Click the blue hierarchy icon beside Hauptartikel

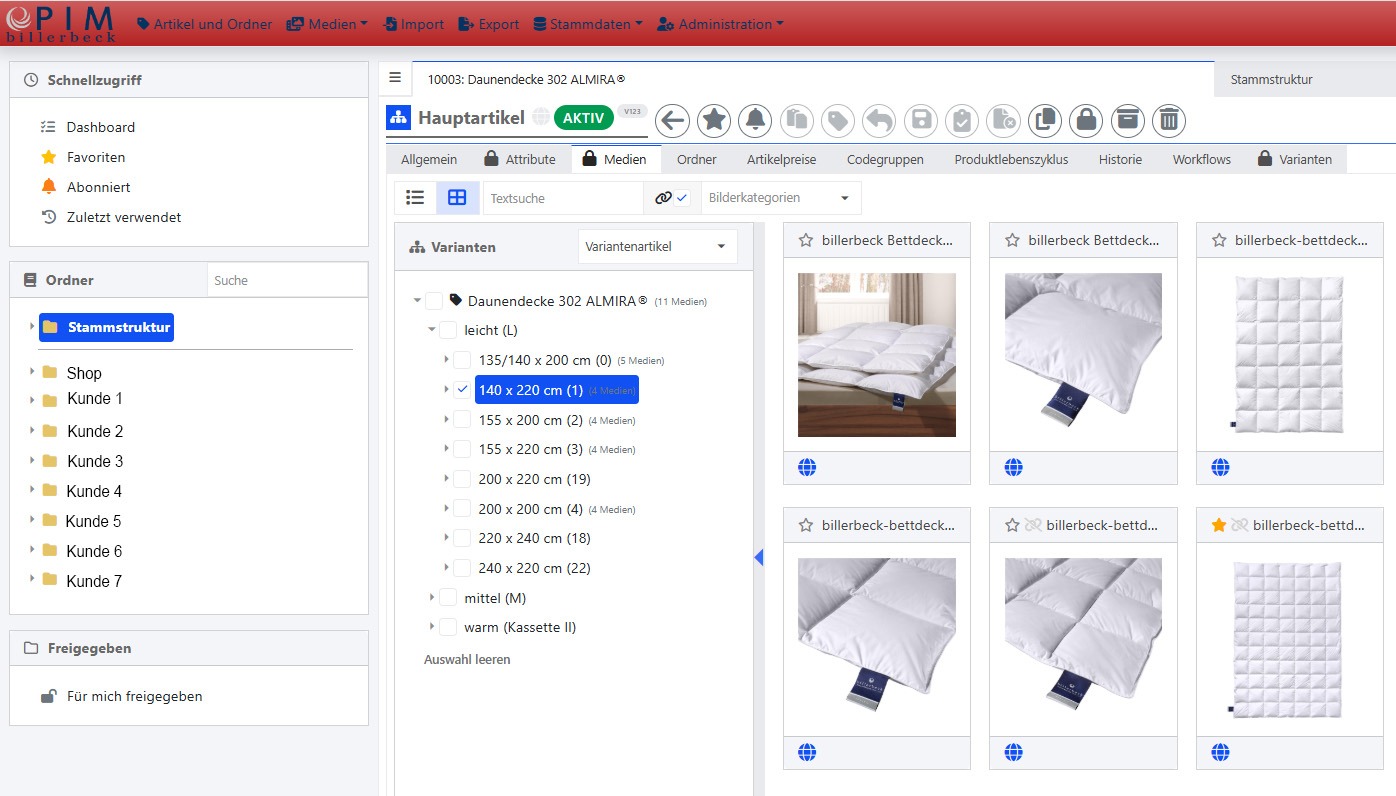point(398,117)
